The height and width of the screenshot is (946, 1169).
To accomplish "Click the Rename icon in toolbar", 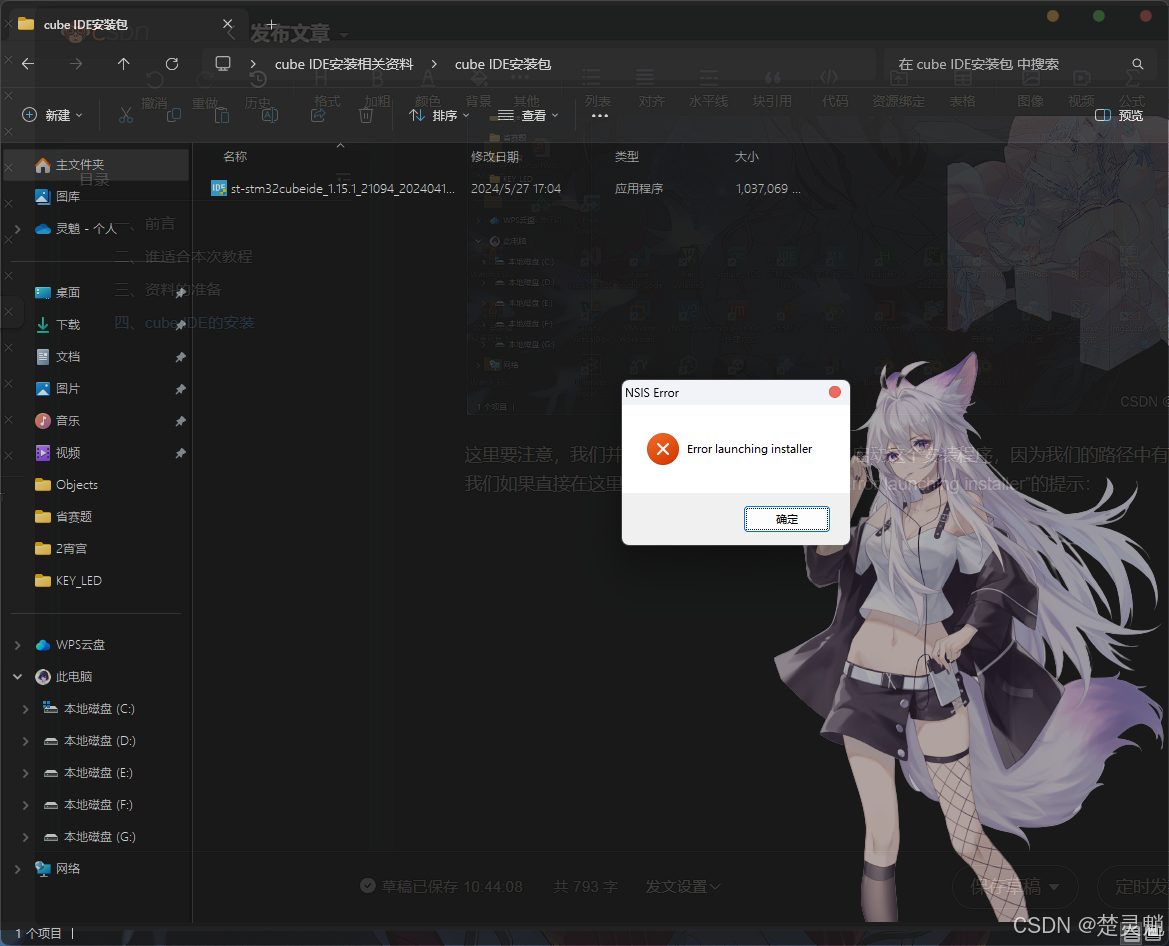I will click(x=270, y=115).
